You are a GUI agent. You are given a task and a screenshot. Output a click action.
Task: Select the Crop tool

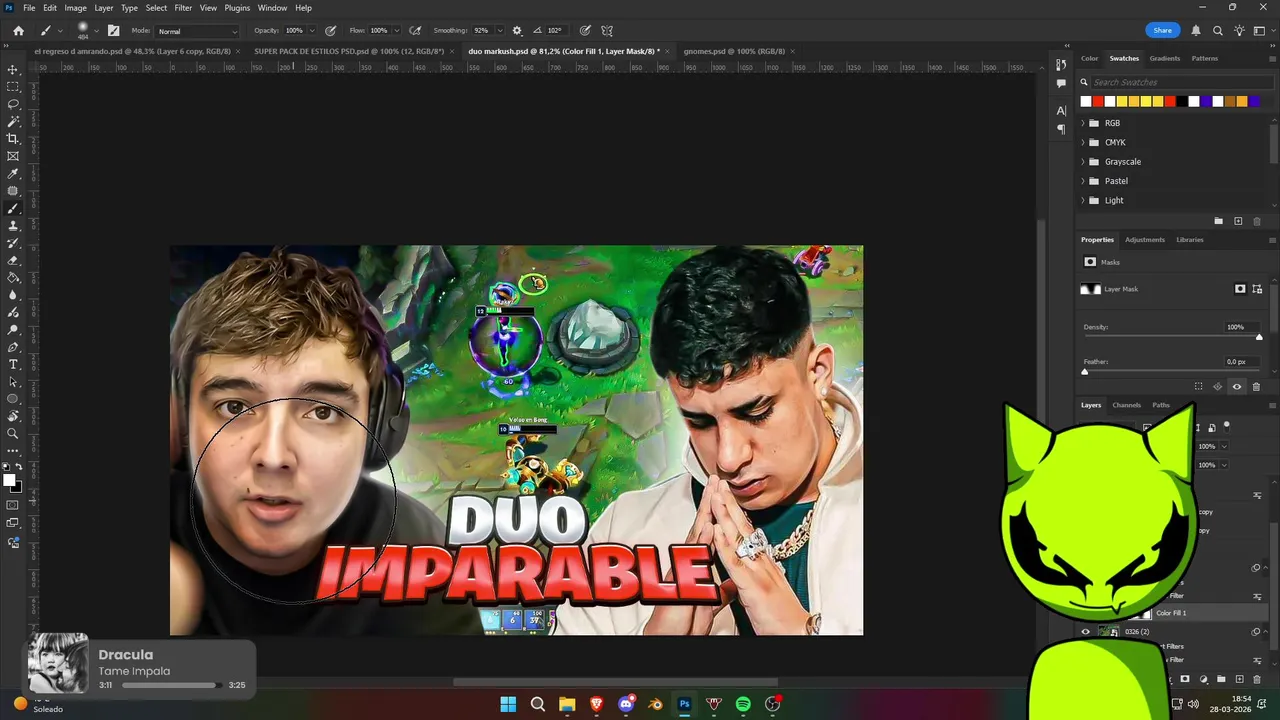[13, 139]
